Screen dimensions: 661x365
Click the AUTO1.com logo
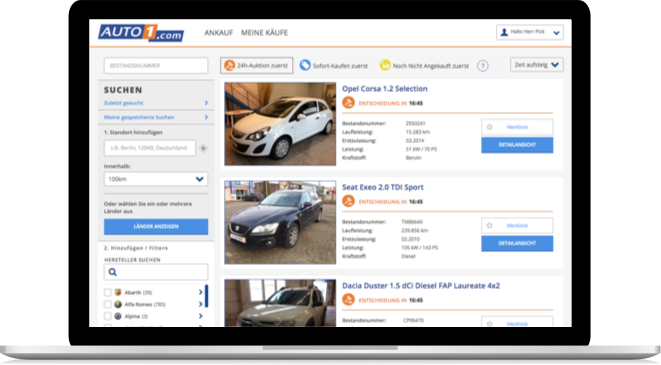pos(141,33)
